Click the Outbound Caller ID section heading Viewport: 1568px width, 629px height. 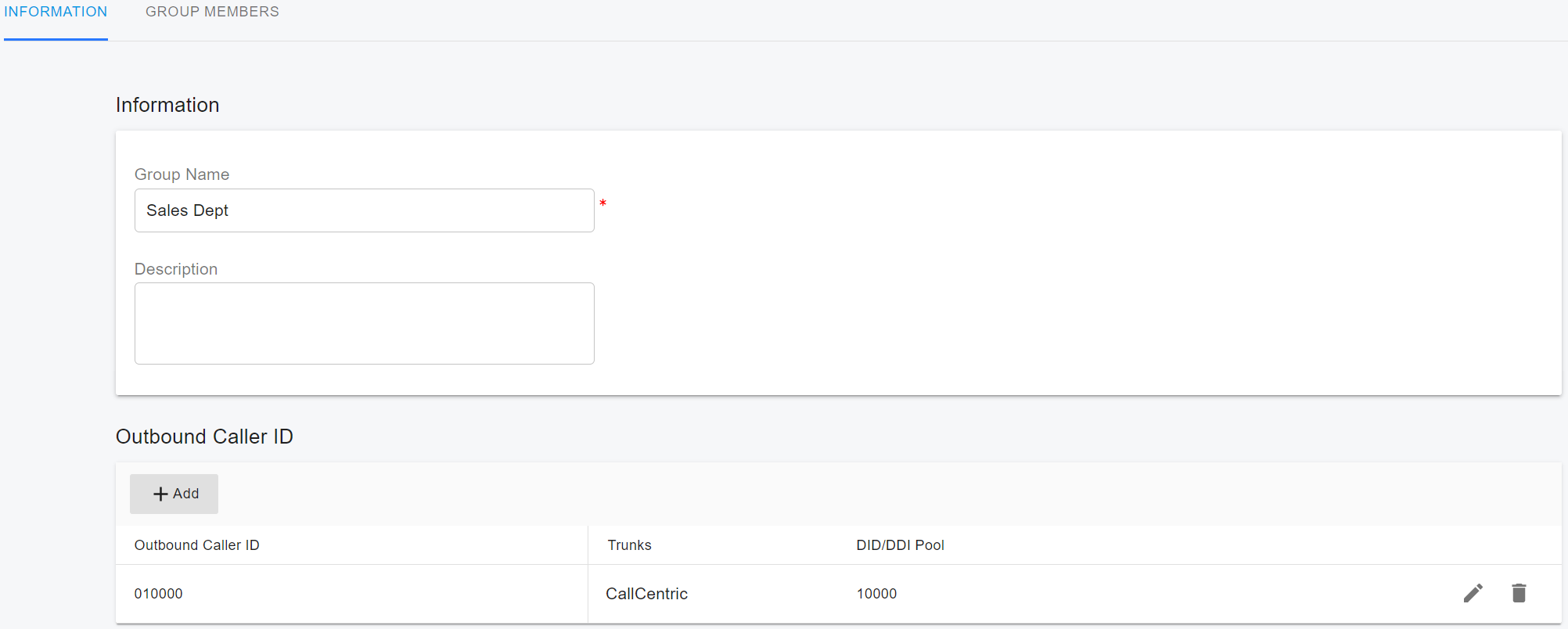[x=204, y=437]
